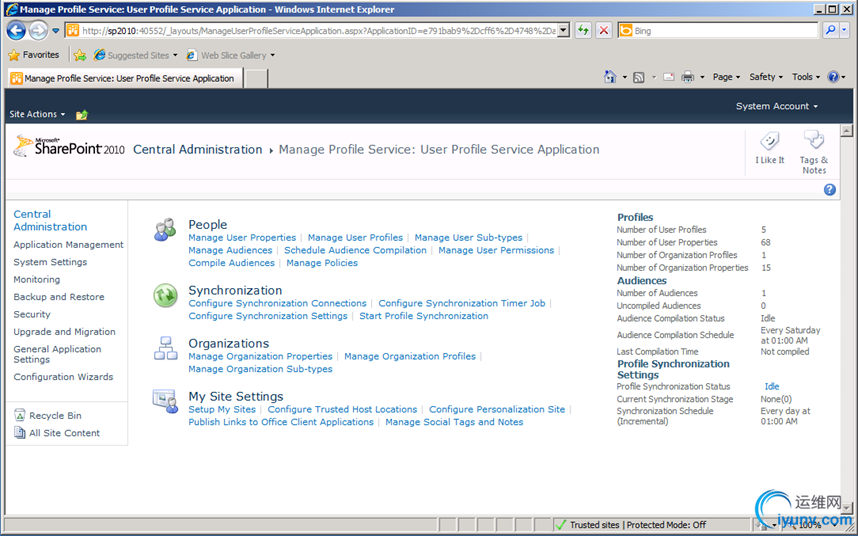Click the Print icon
This screenshot has height=536, width=858.
point(688,77)
